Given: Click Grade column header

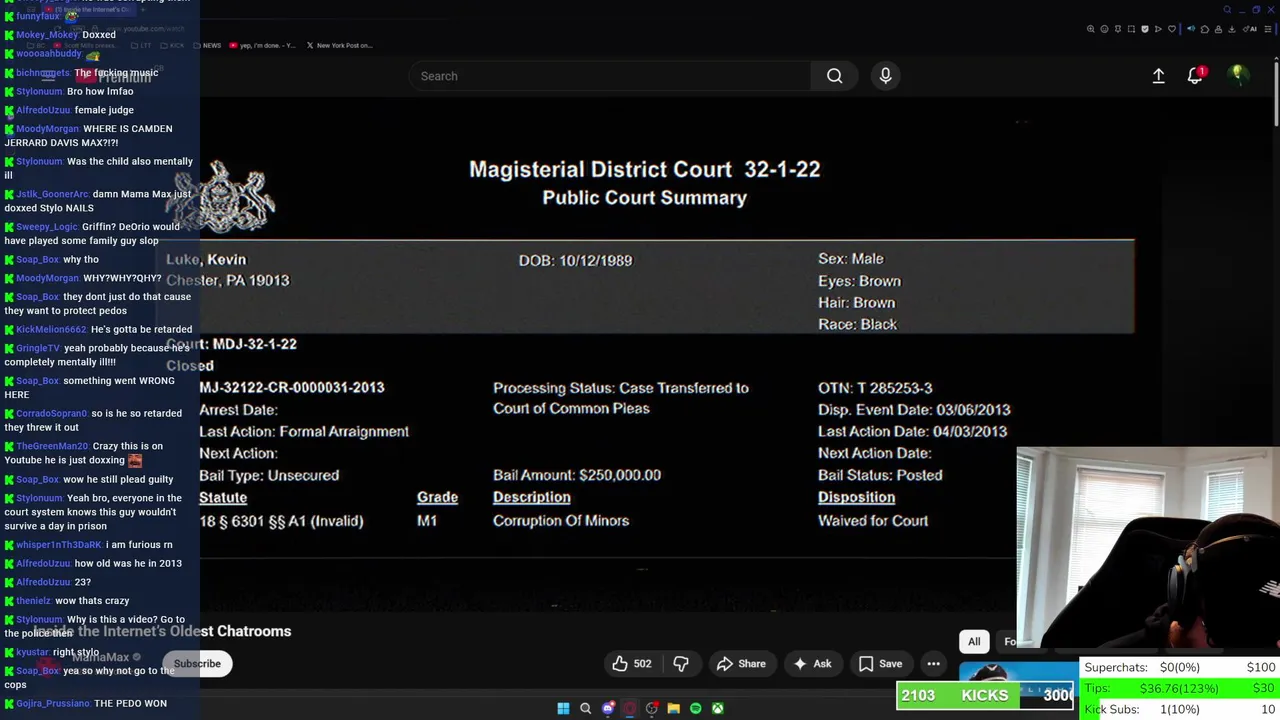Looking at the screenshot, I should (x=437, y=497).
